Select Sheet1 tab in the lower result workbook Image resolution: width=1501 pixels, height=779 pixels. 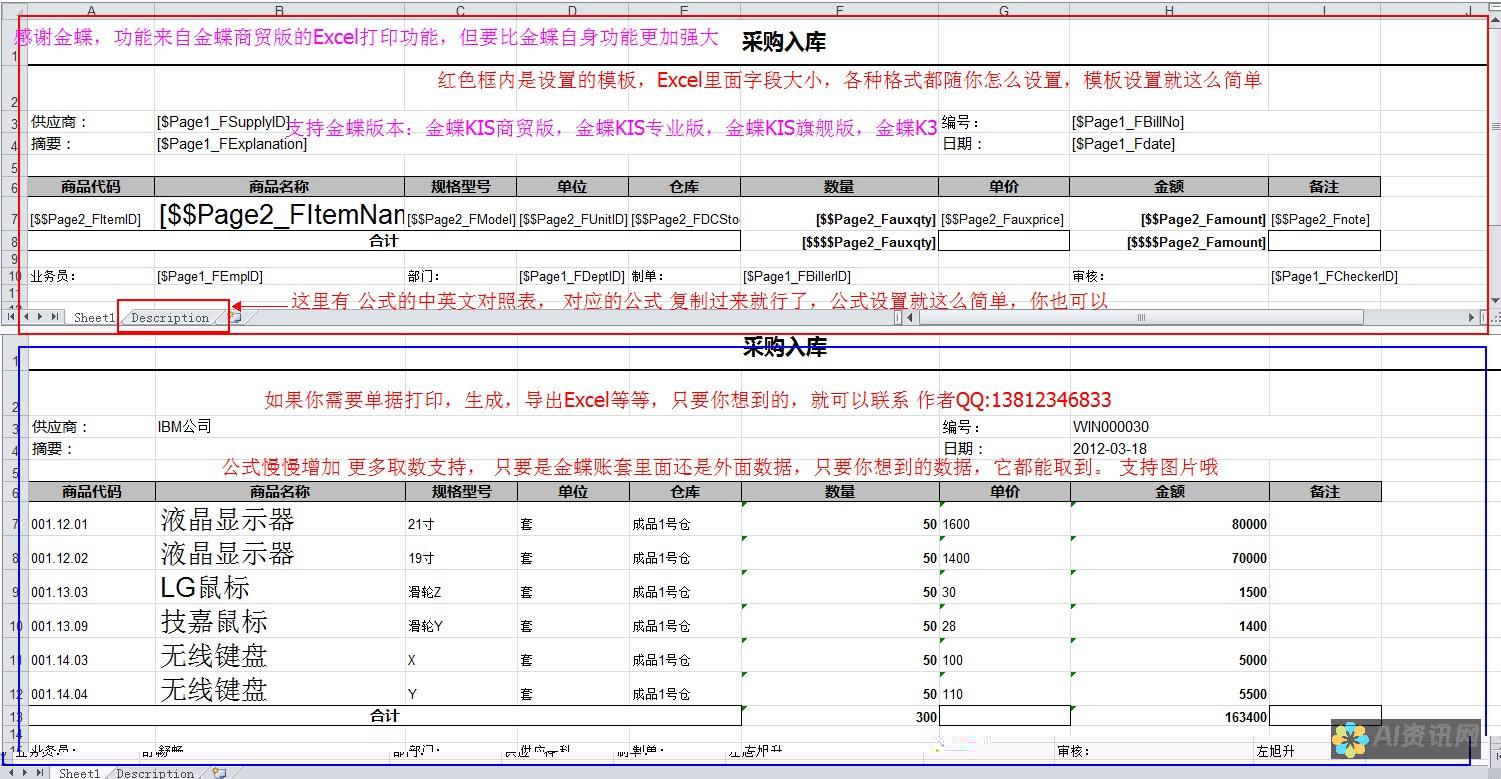point(79,773)
